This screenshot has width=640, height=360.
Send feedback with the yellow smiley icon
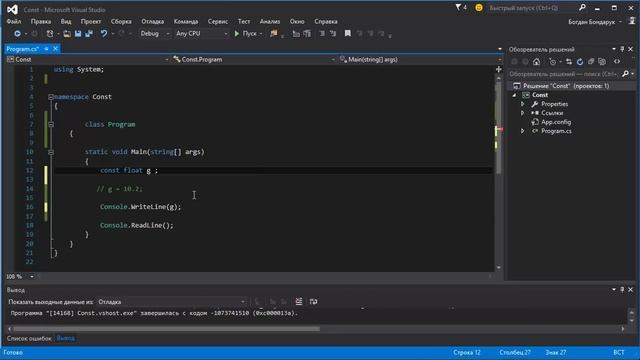point(479,7)
